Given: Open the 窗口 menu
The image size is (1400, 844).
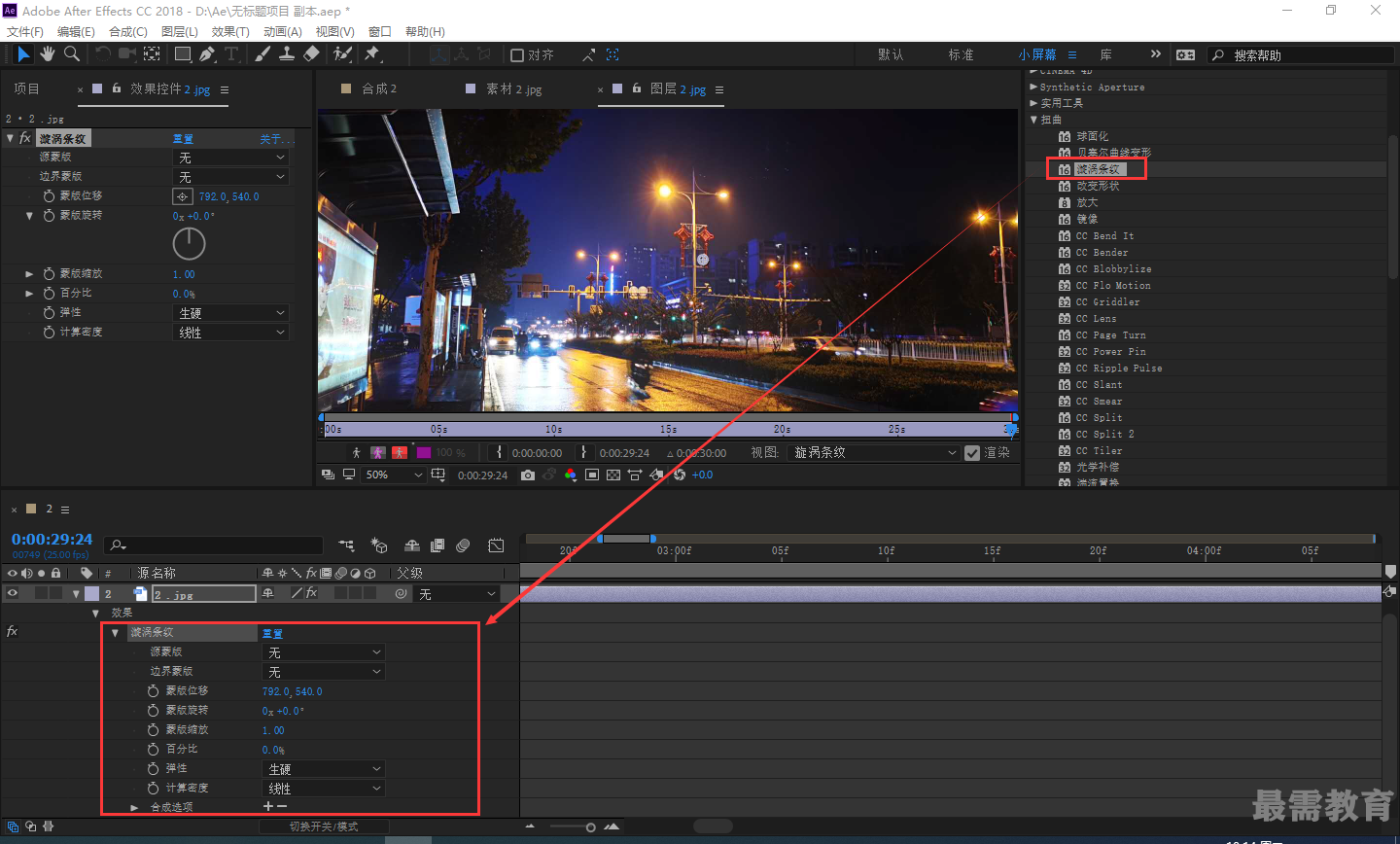Looking at the screenshot, I should (x=380, y=31).
